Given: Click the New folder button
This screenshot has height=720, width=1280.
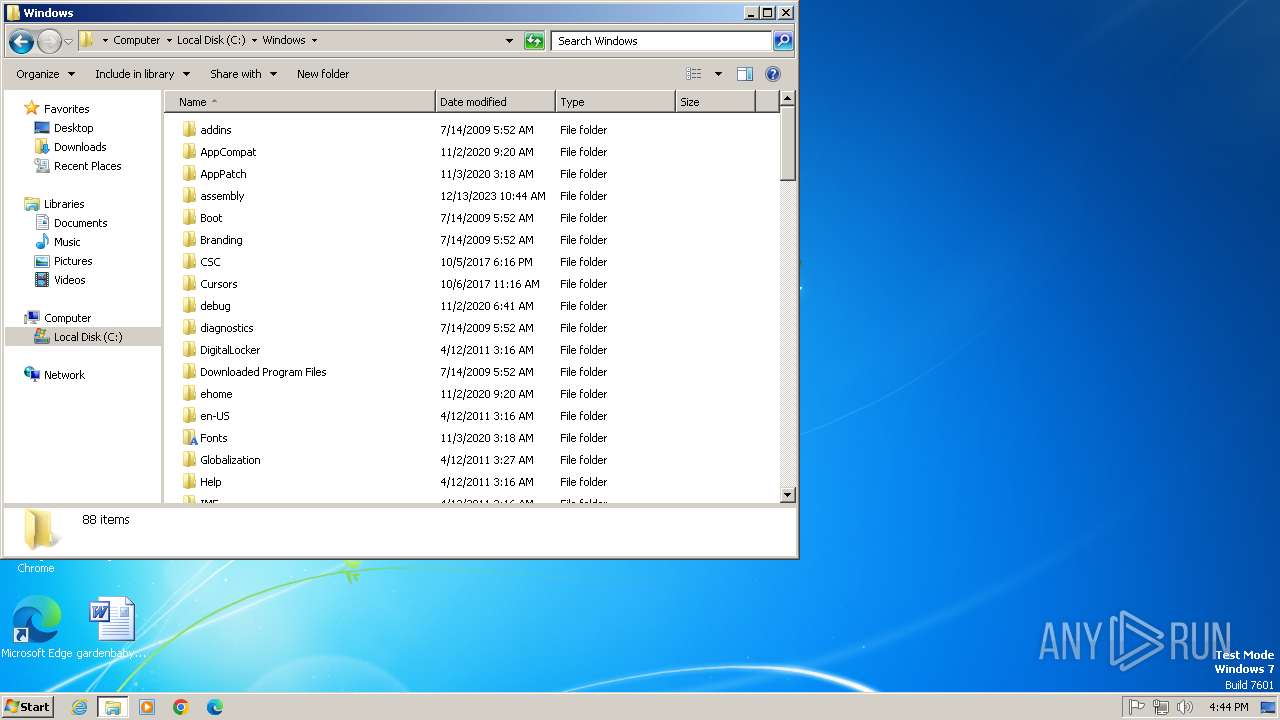Looking at the screenshot, I should 323,74.
